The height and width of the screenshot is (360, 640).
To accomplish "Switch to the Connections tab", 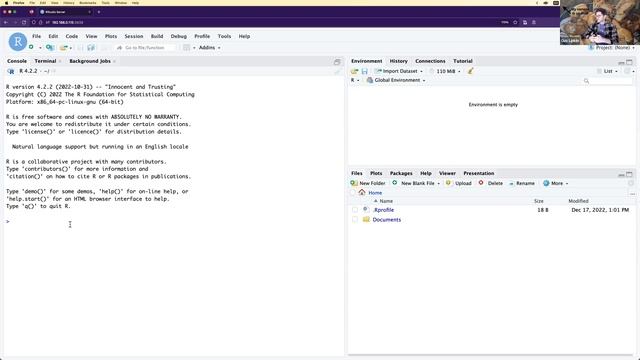I will pyautogui.click(x=430, y=61).
